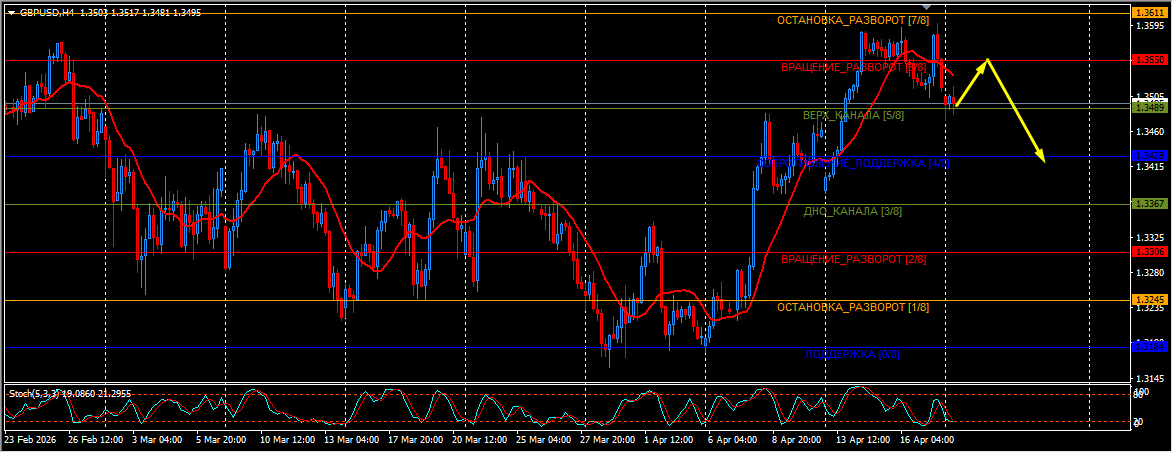Click the 26 Feb 12:00 time label
Viewport: 1172px width, 452px height.
pyautogui.click(x=95, y=441)
